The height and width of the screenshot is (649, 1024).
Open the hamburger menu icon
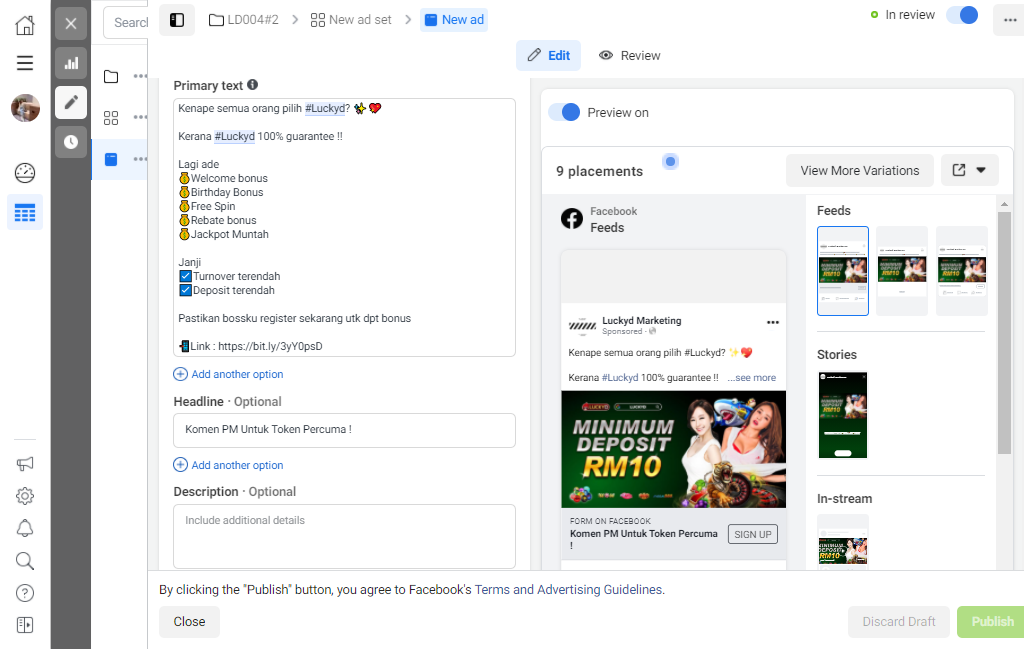(x=25, y=63)
